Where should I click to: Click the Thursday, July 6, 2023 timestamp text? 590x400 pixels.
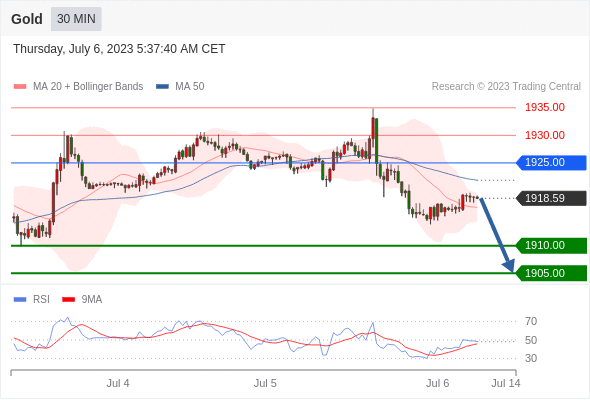119,49
